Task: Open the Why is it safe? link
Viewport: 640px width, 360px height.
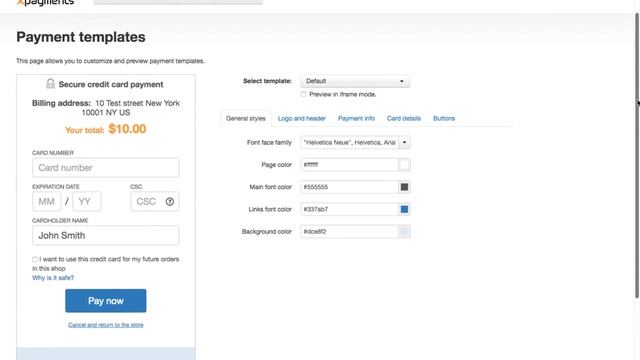Action: point(53,278)
